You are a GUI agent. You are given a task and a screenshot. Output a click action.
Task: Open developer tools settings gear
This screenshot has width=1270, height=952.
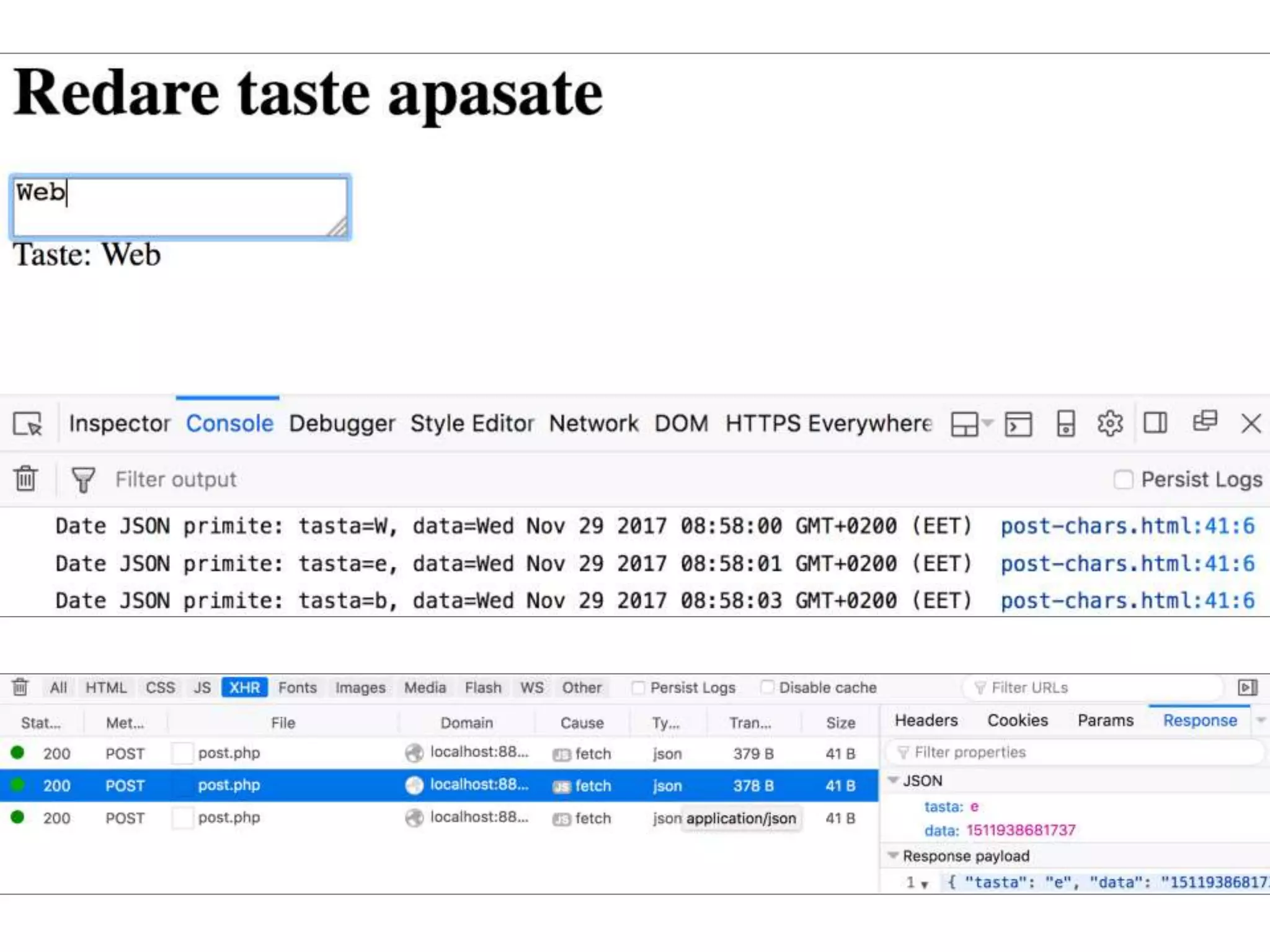point(1109,424)
